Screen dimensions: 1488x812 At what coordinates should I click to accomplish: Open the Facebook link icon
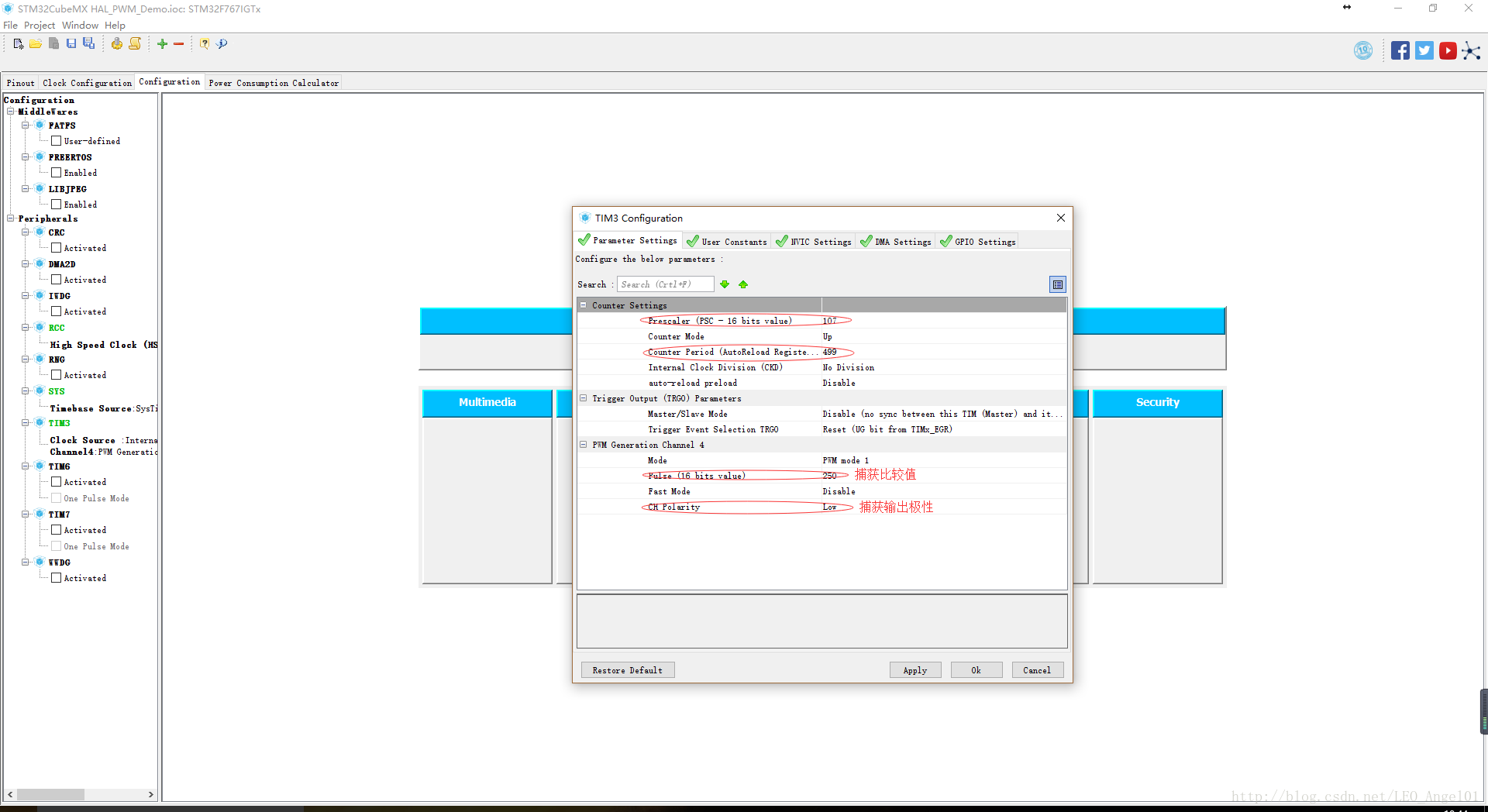[1400, 51]
